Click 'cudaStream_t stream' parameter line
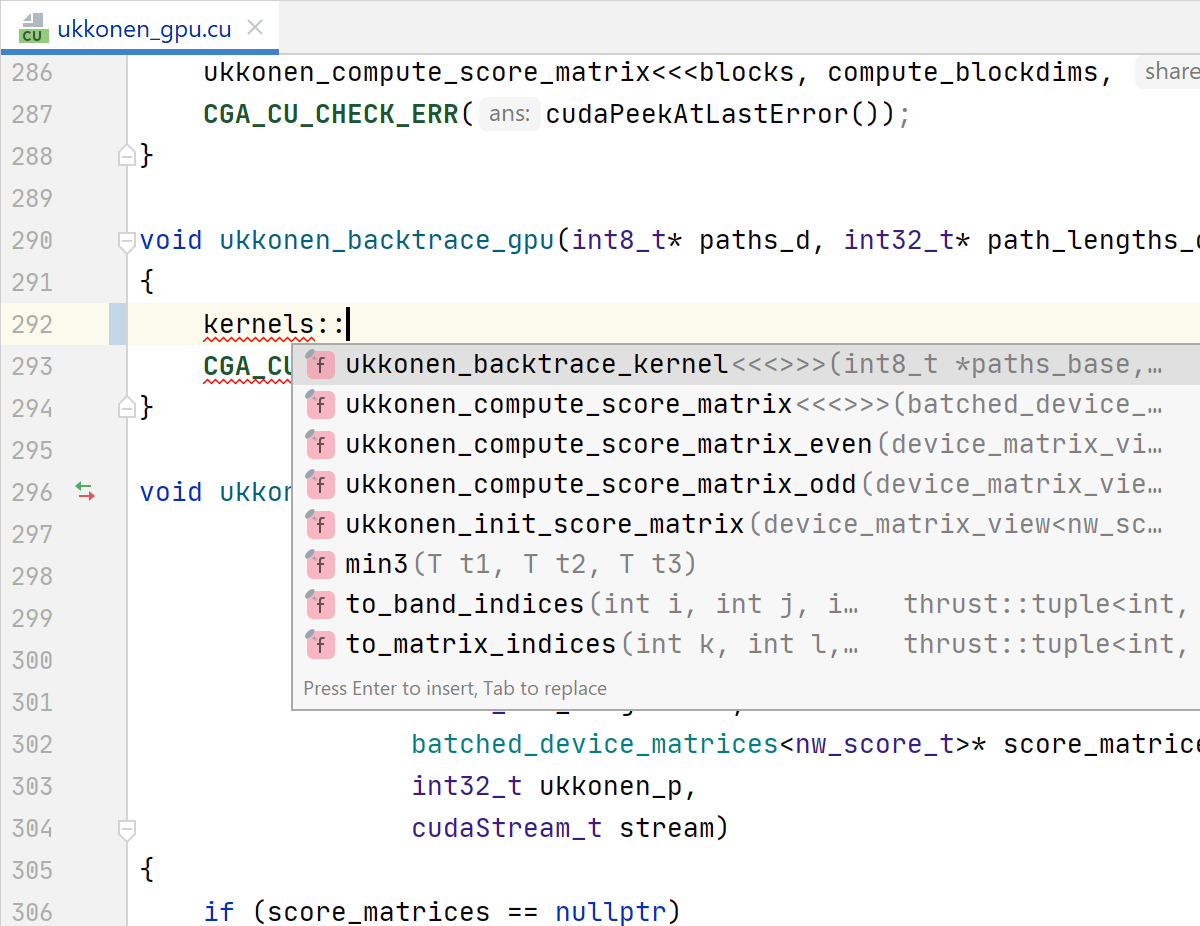 [x=570, y=829]
